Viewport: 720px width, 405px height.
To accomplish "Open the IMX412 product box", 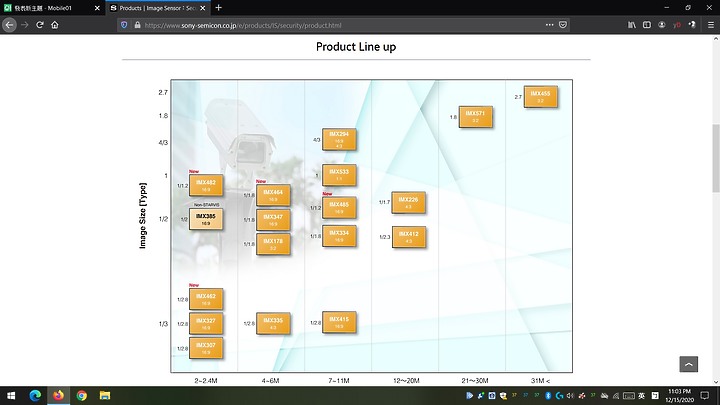I will pyautogui.click(x=409, y=237).
